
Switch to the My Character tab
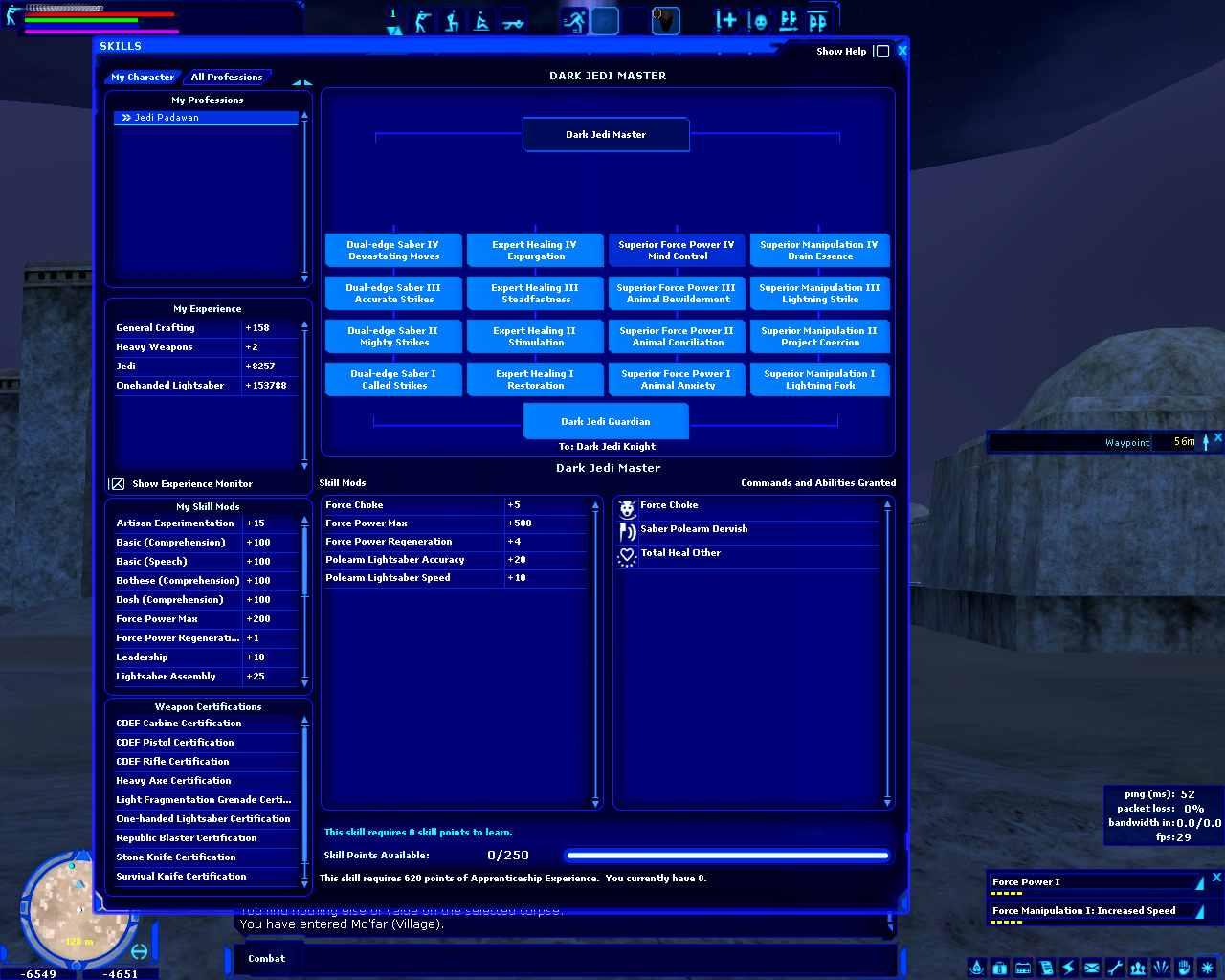(x=143, y=78)
